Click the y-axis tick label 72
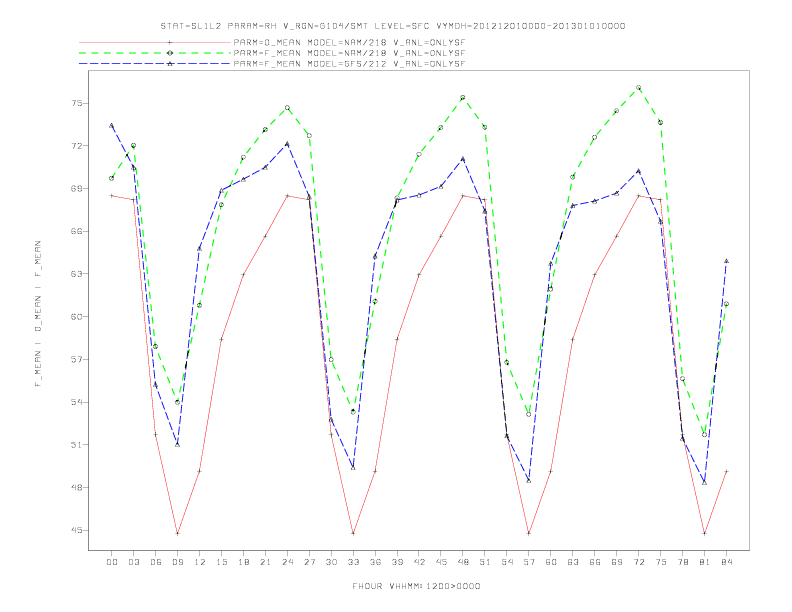This screenshot has width=792, height=612. [77, 146]
